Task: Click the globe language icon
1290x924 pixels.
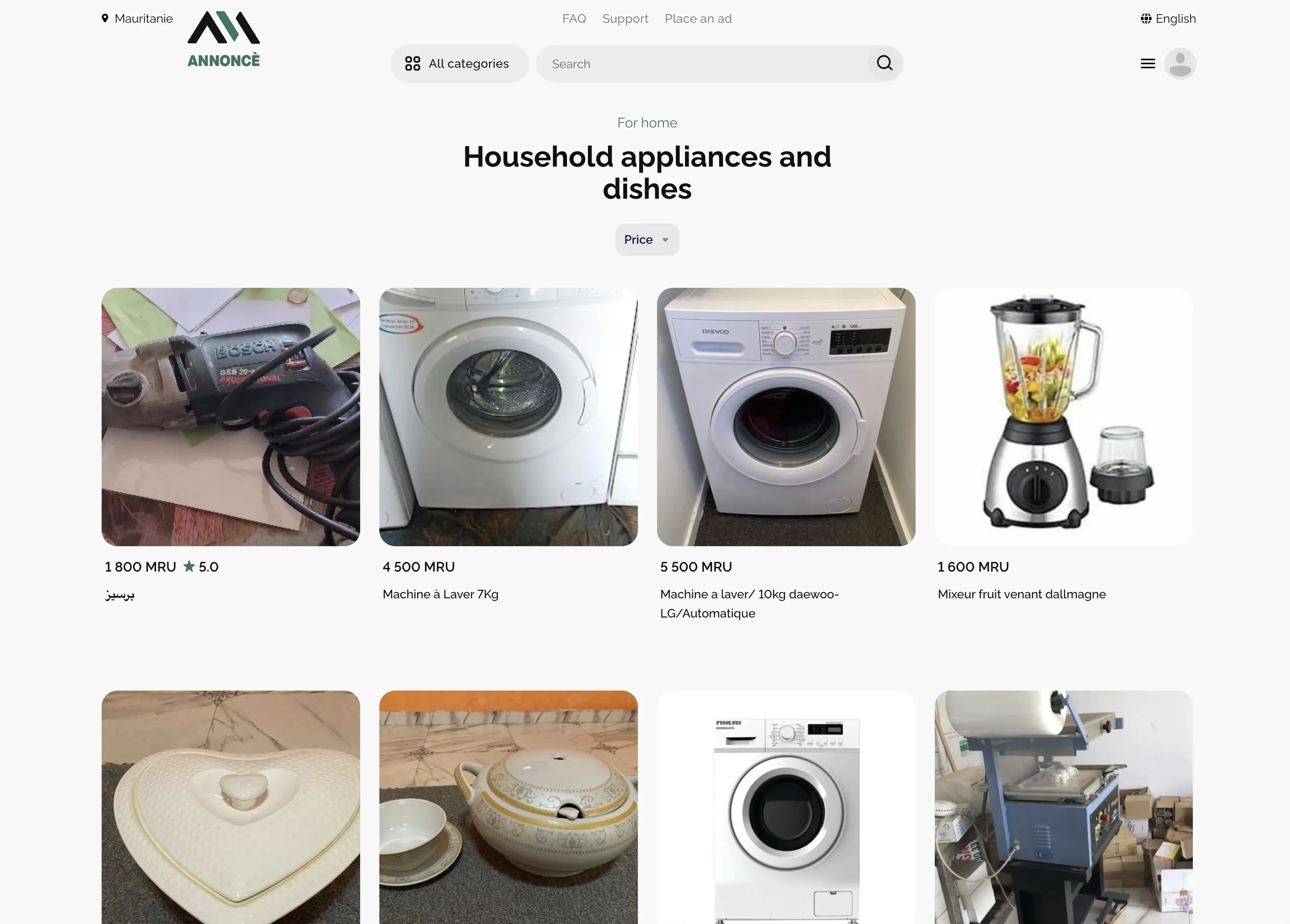Action: tap(1146, 19)
